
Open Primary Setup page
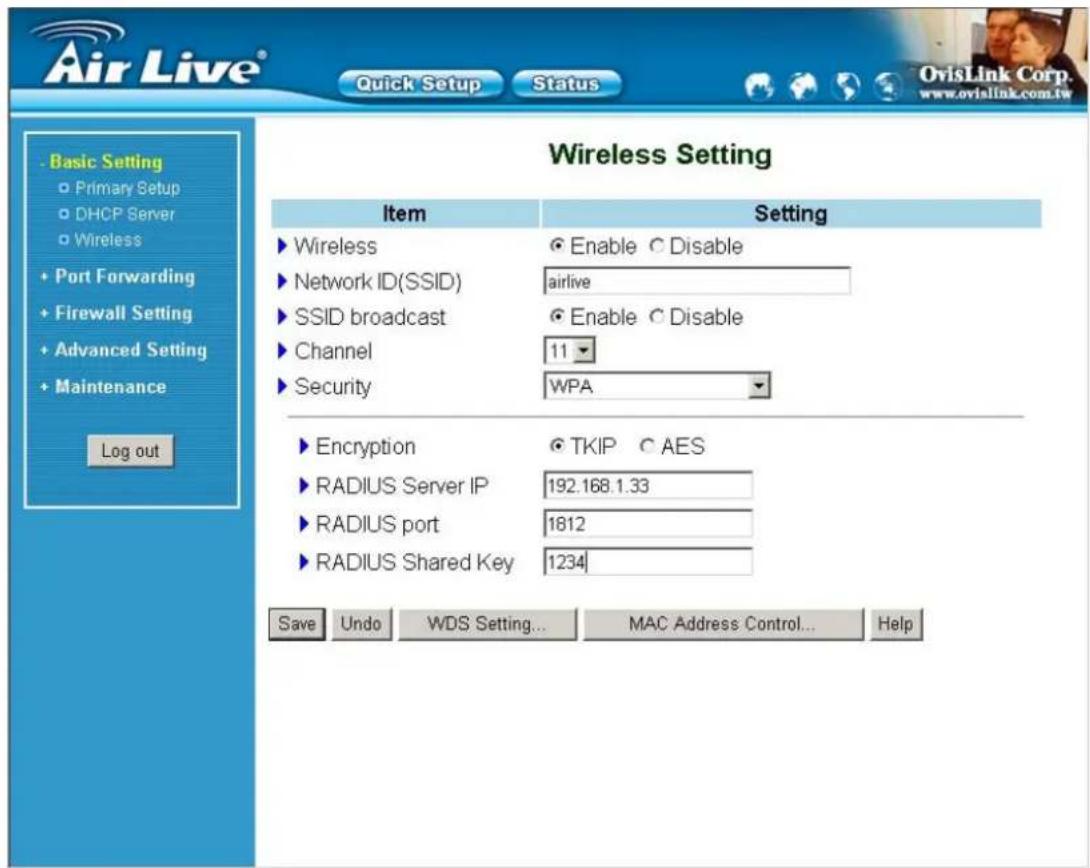click(x=127, y=188)
